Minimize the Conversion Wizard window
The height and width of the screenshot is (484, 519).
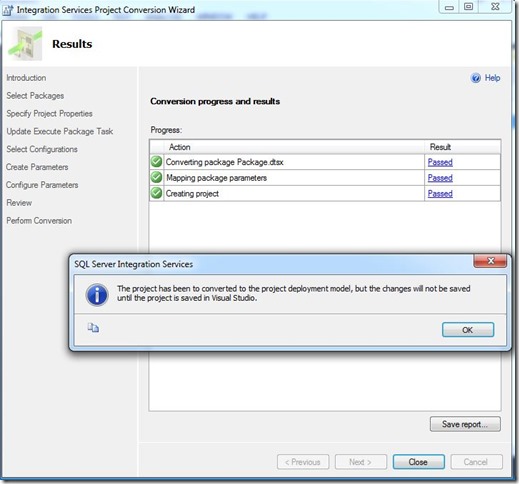click(x=449, y=7)
